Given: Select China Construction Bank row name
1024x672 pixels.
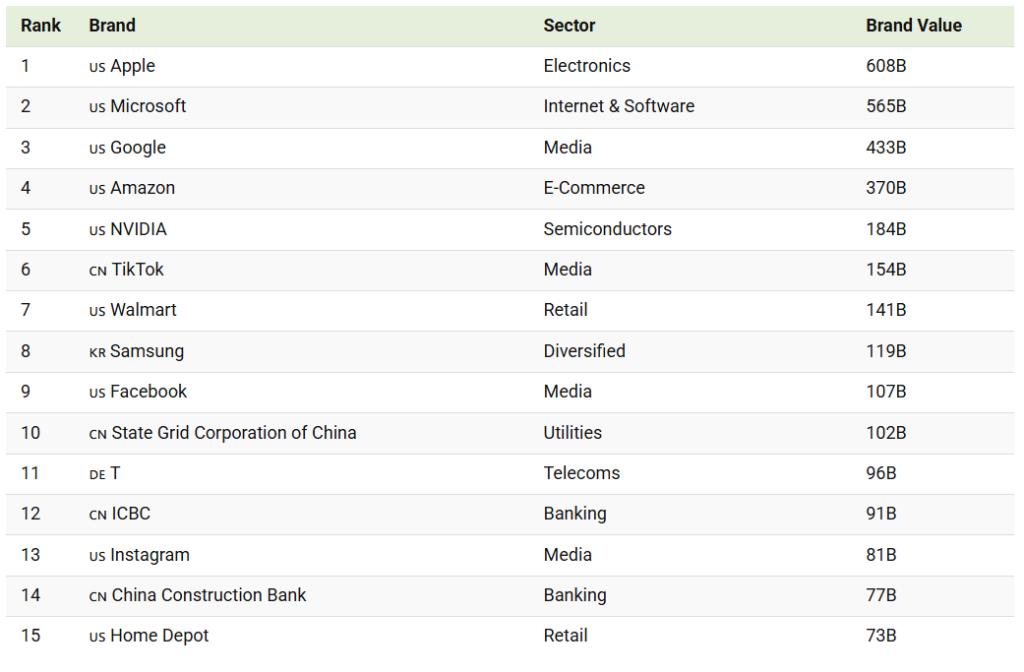Looking at the screenshot, I should click(x=209, y=595).
